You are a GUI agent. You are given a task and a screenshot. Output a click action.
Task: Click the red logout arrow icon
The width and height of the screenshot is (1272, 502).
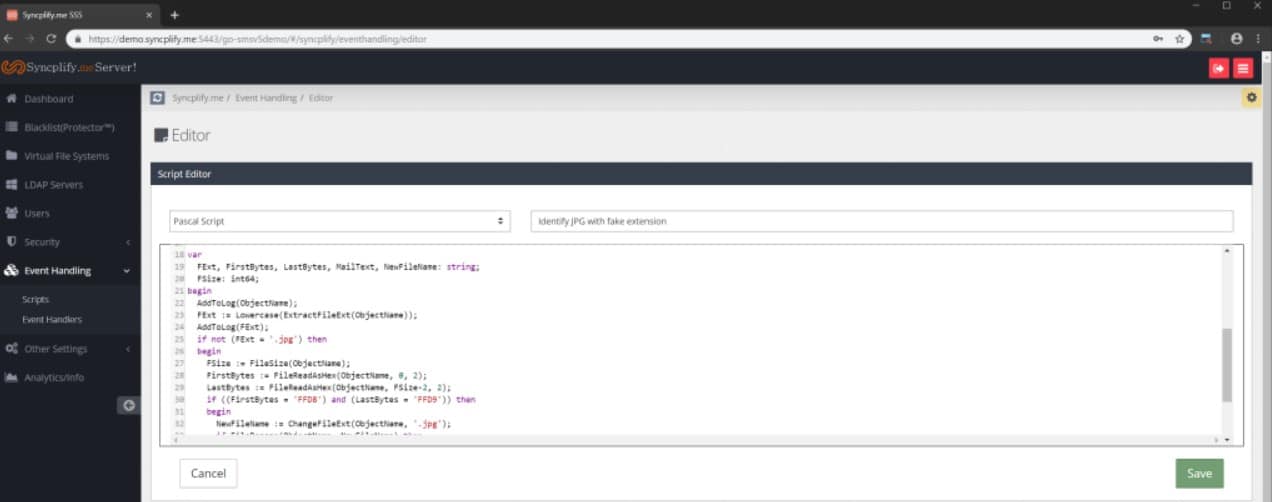click(x=1219, y=68)
